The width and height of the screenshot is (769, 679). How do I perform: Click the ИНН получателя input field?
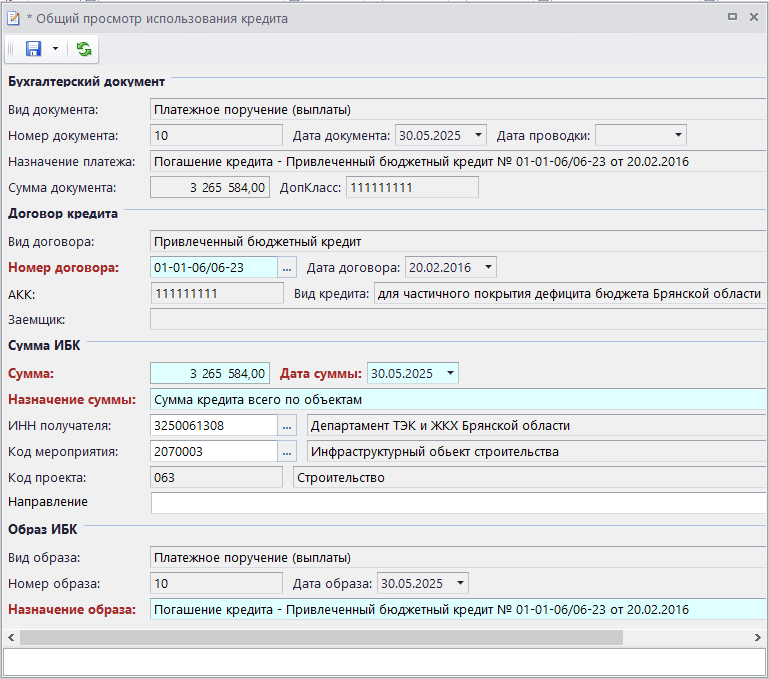point(212,425)
